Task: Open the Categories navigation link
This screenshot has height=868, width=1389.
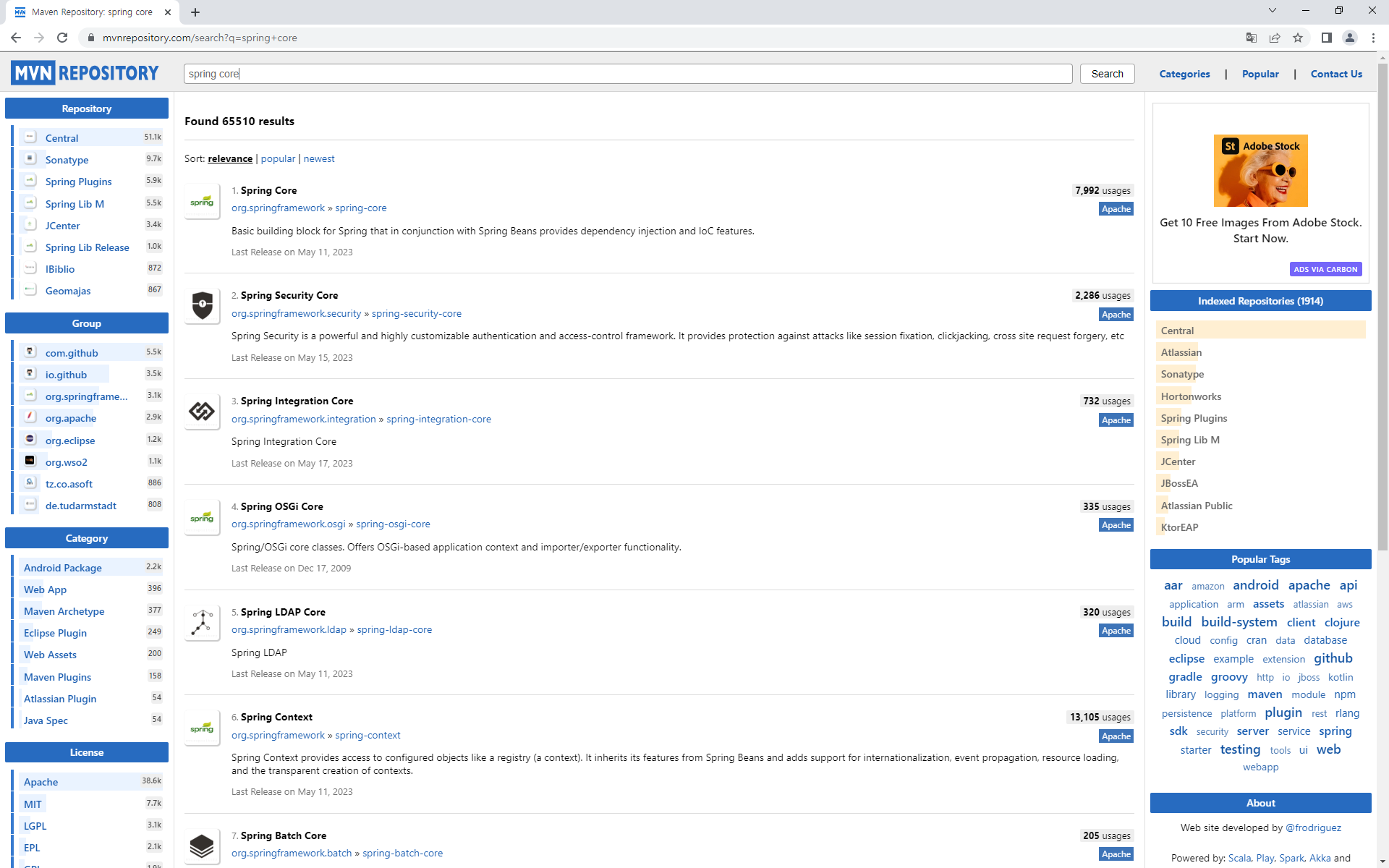Action: point(1184,74)
